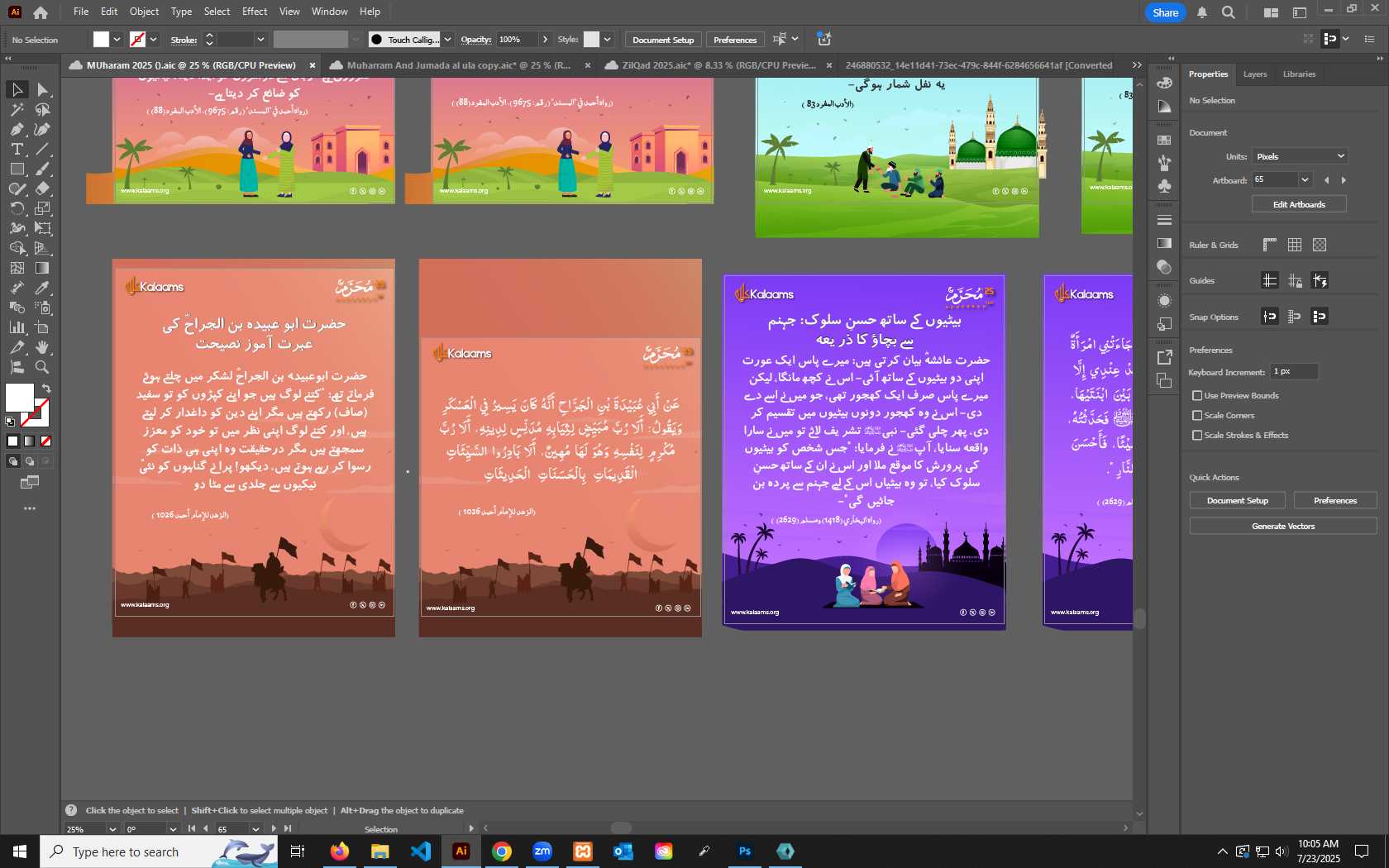Click Document Setup in Quick Actions
Viewport: 1389px width, 868px height.
pyautogui.click(x=1237, y=500)
